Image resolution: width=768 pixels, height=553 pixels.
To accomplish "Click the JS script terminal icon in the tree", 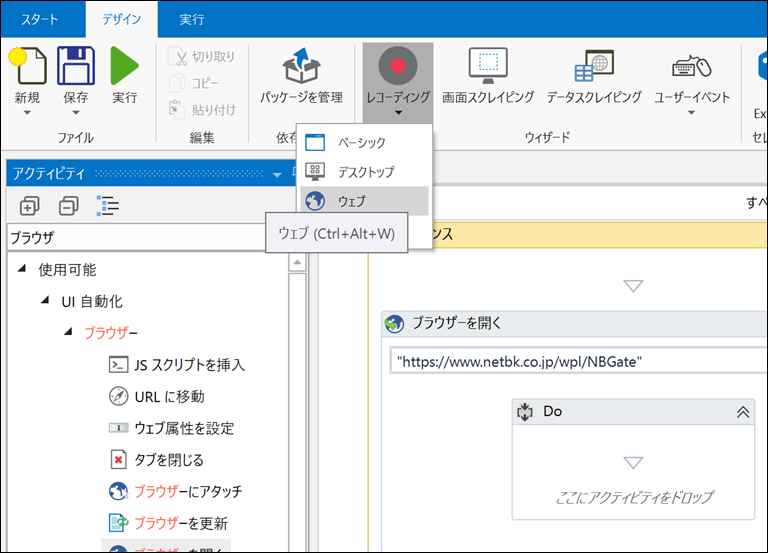I will (118, 365).
